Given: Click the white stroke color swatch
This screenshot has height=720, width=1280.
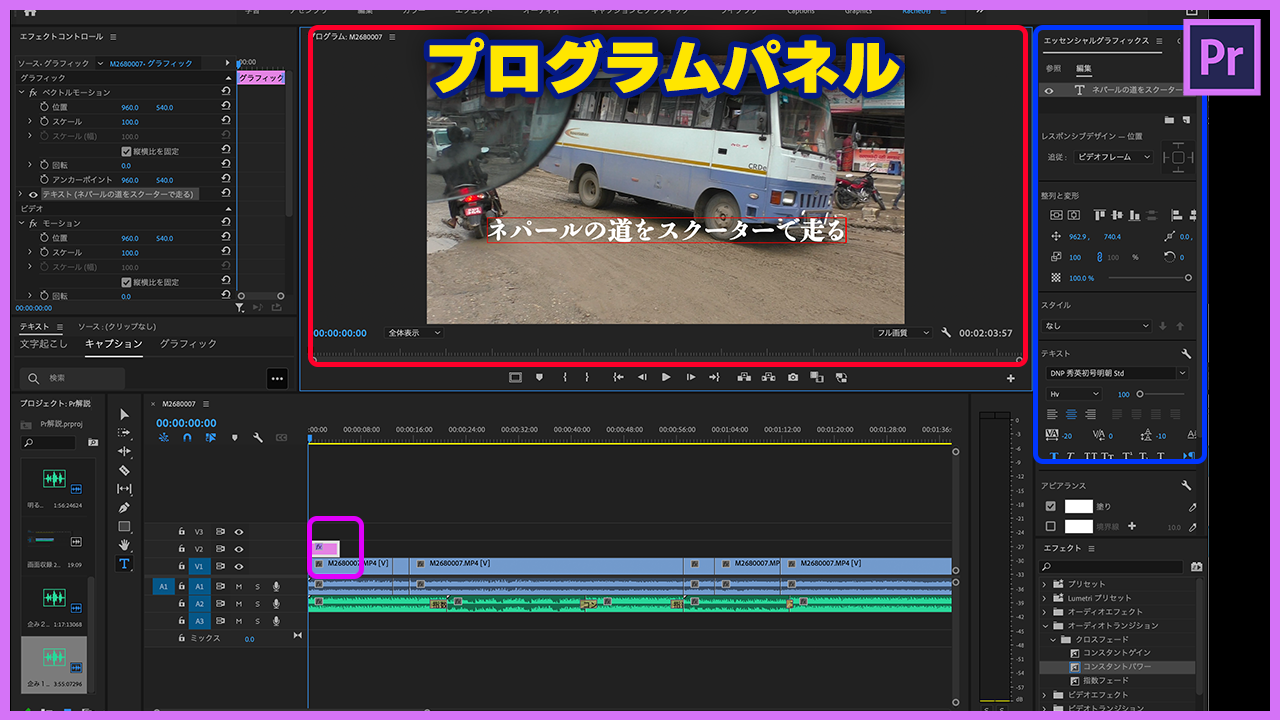Looking at the screenshot, I should tap(1078, 526).
